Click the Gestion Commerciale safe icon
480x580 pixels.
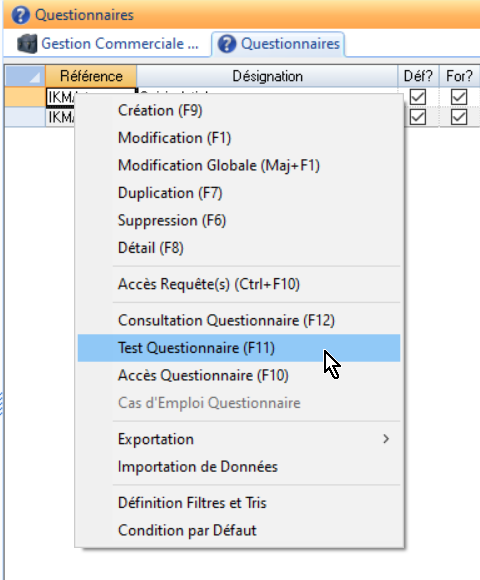pos(27,44)
